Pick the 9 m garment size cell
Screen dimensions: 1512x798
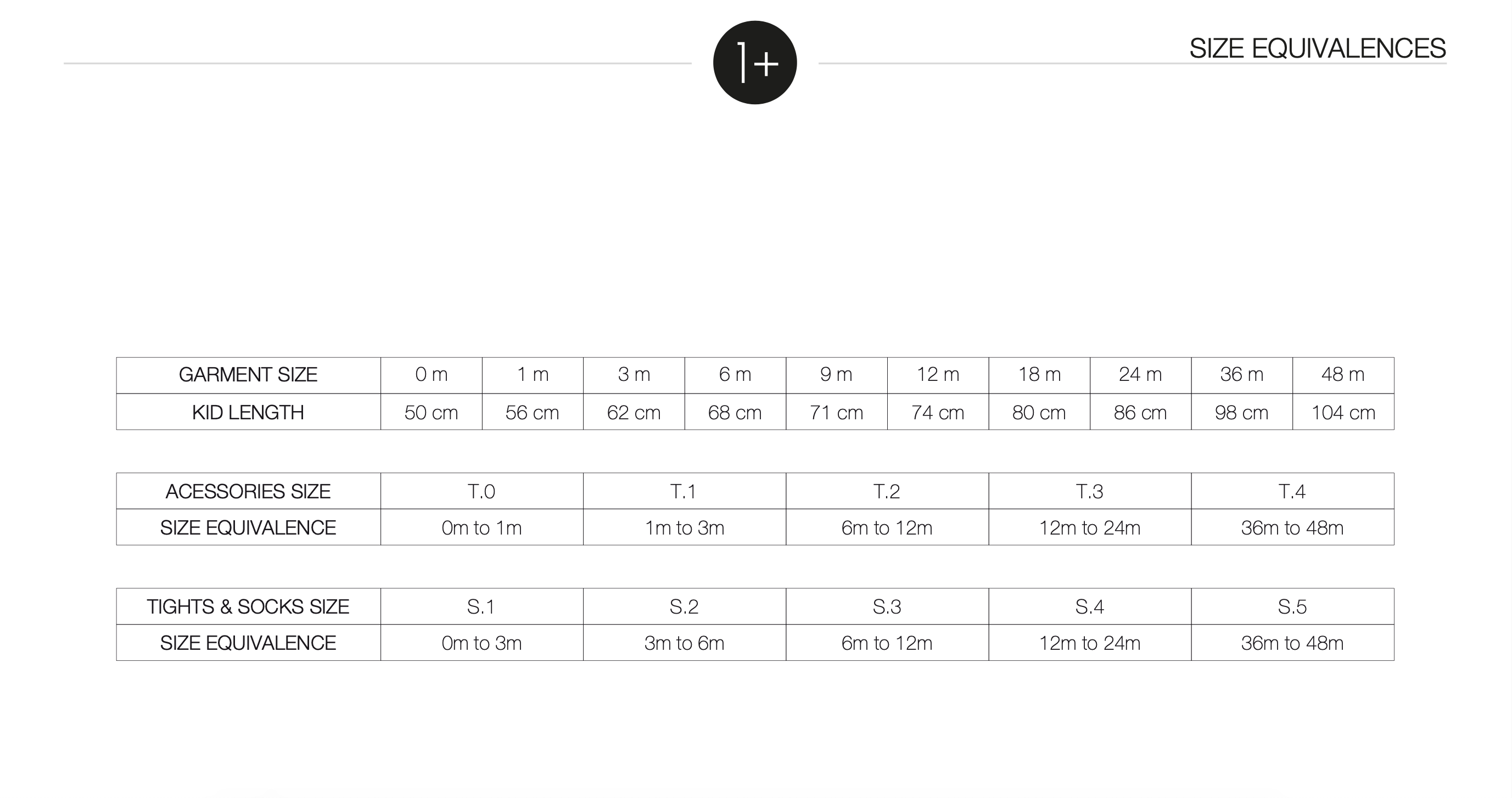836,375
